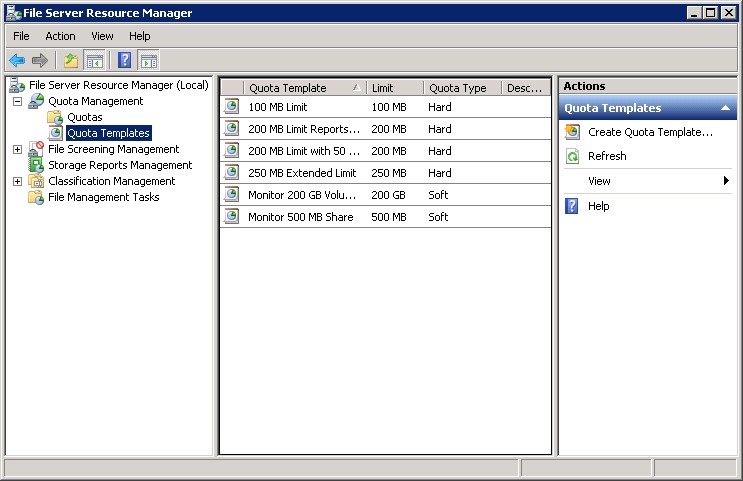This screenshot has width=743, height=481.
Task: Click the green Refresh icon in Actions pane
Action: 572,156
